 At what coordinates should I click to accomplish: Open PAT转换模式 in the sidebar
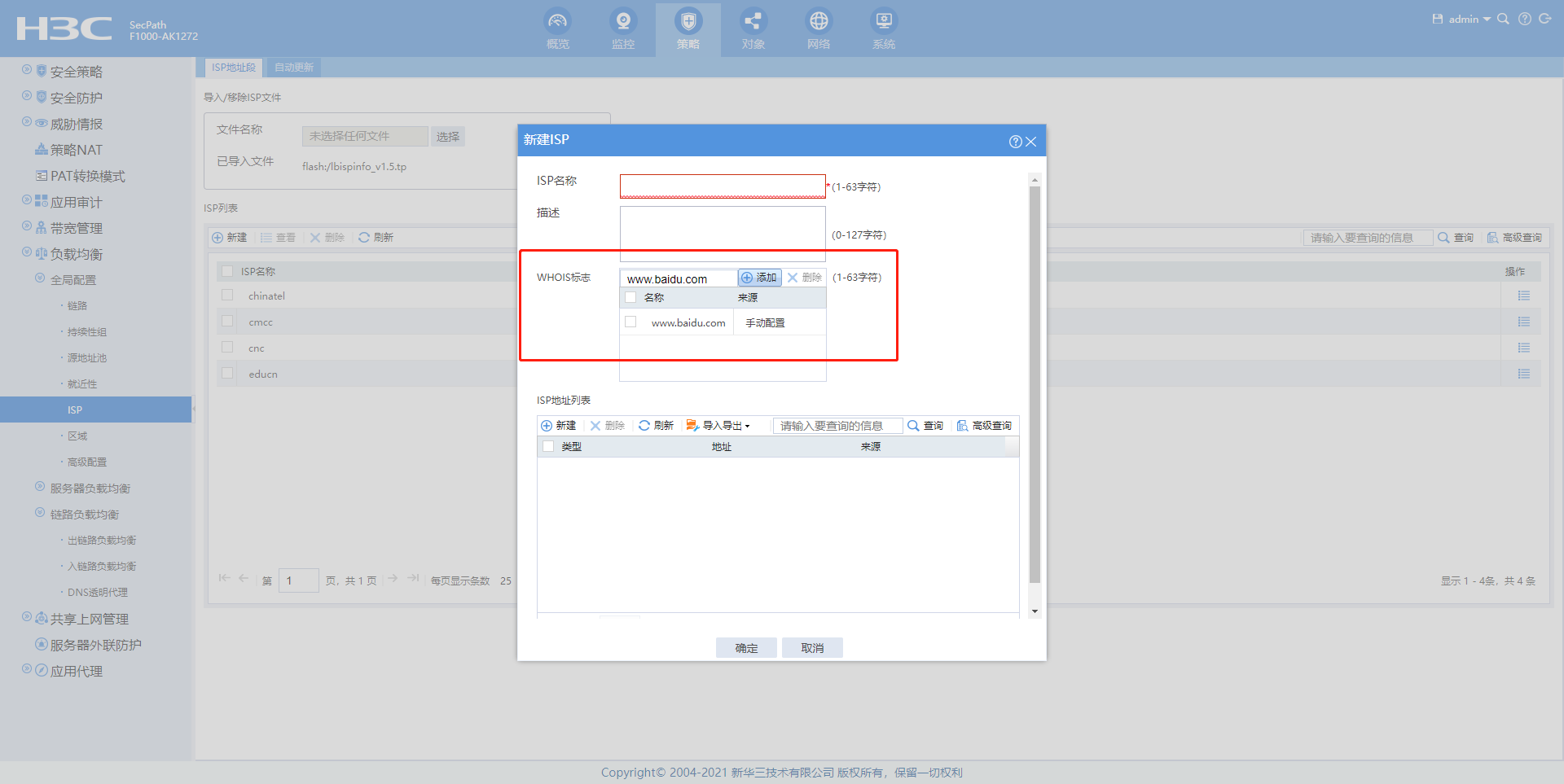(88, 176)
